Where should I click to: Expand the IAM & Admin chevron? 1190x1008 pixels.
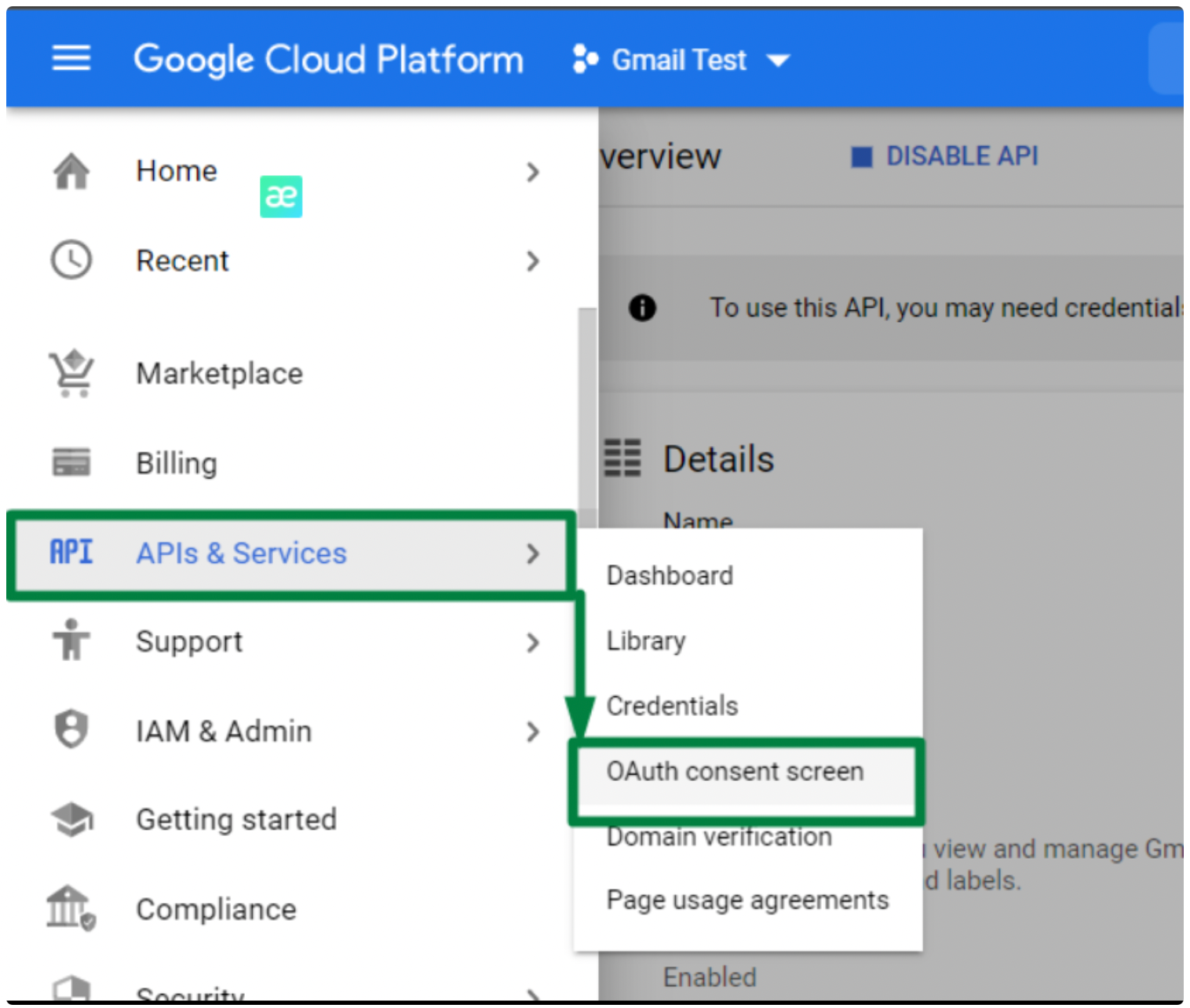coord(533,732)
